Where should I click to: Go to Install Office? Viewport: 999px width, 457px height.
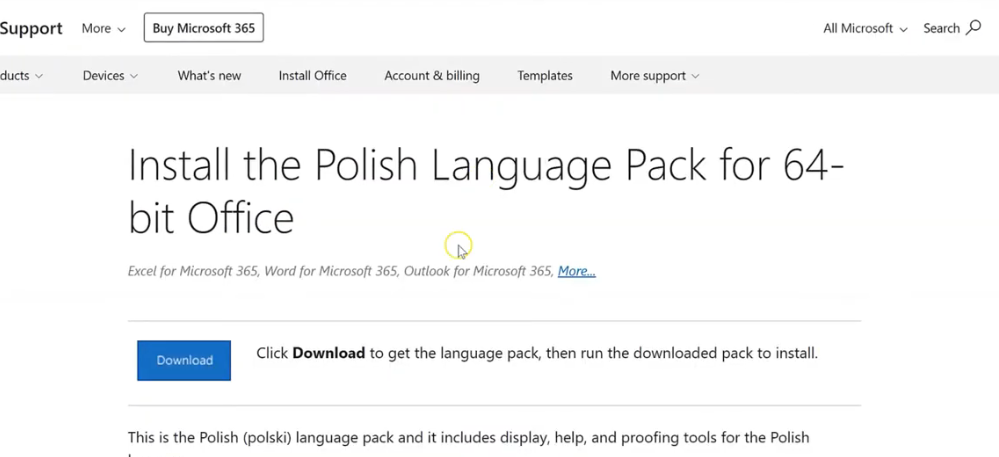[312, 75]
